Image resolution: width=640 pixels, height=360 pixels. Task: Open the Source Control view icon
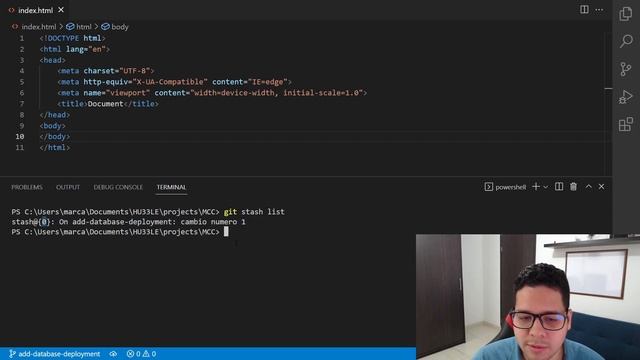point(626,69)
